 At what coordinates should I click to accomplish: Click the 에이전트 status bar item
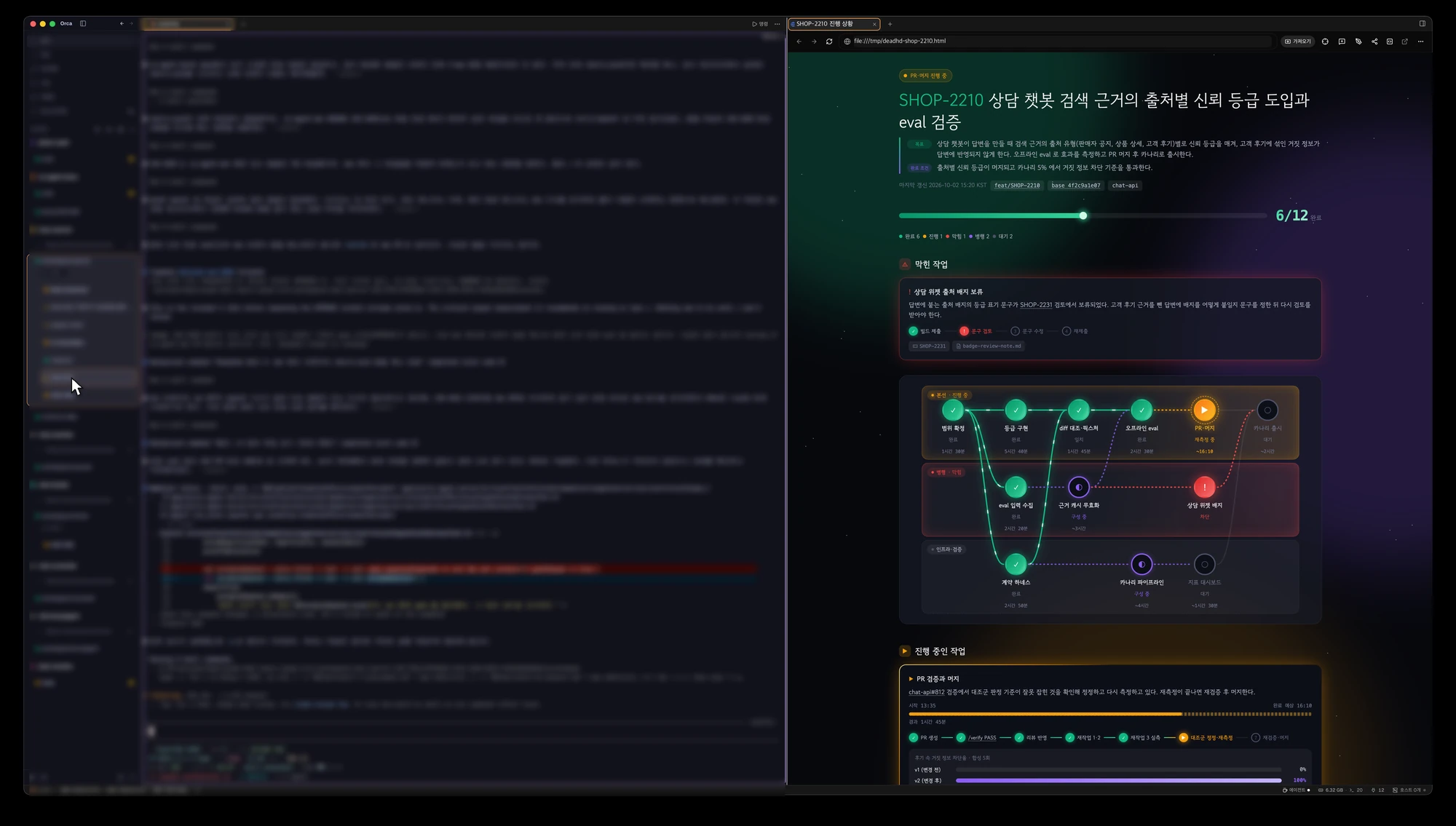1296,790
